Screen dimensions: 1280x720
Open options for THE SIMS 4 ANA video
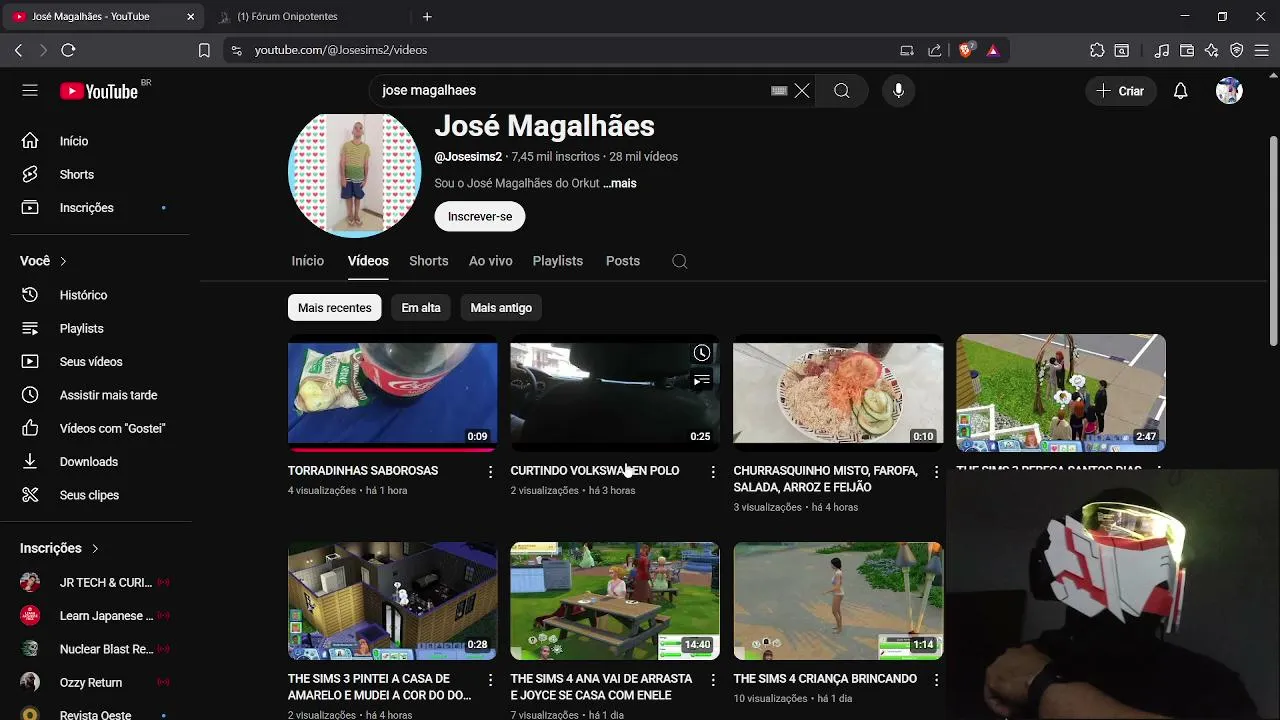(x=713, y=680)
